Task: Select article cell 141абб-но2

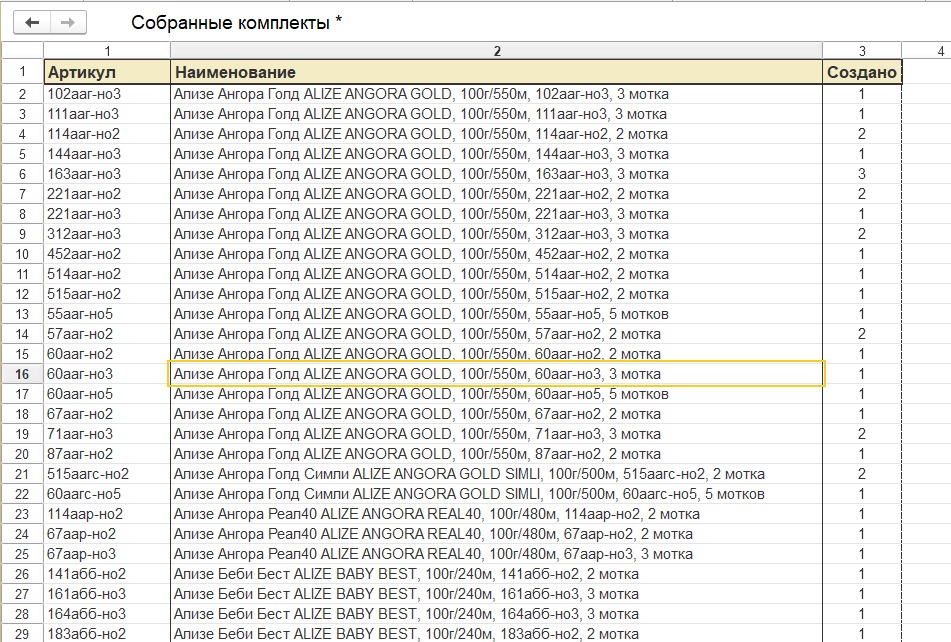Action: click(107, 574)
